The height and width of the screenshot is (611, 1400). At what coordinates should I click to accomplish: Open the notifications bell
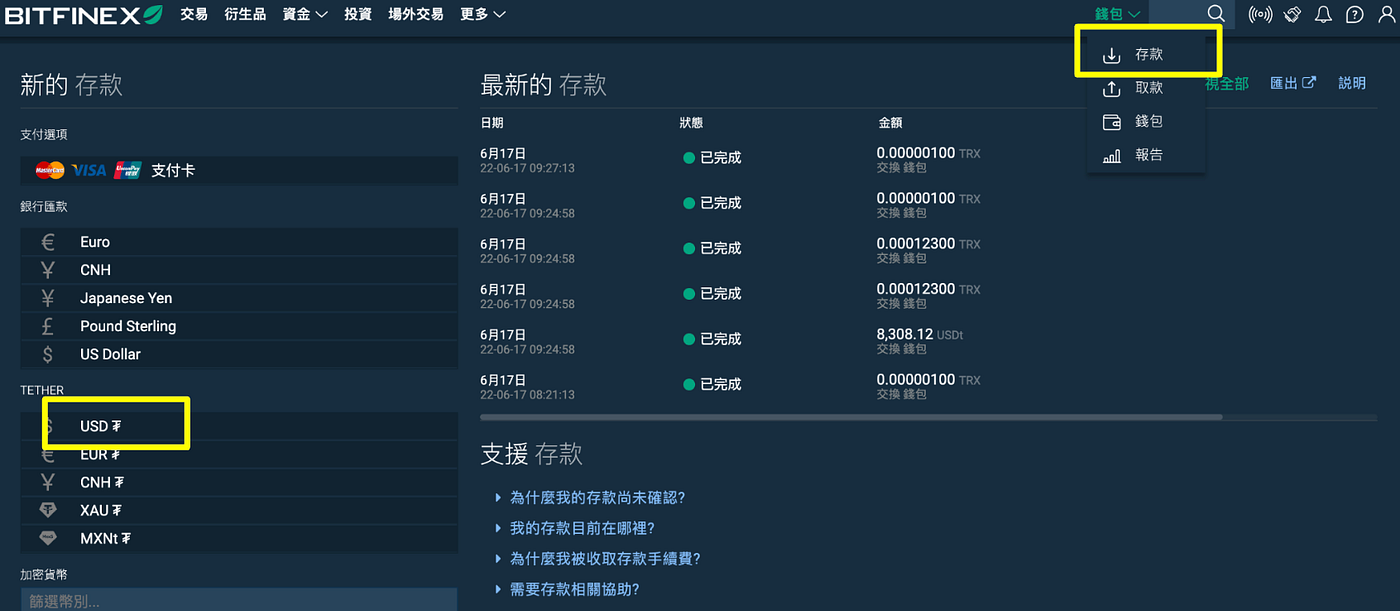pyautogui.click(x=1323, y=14)
